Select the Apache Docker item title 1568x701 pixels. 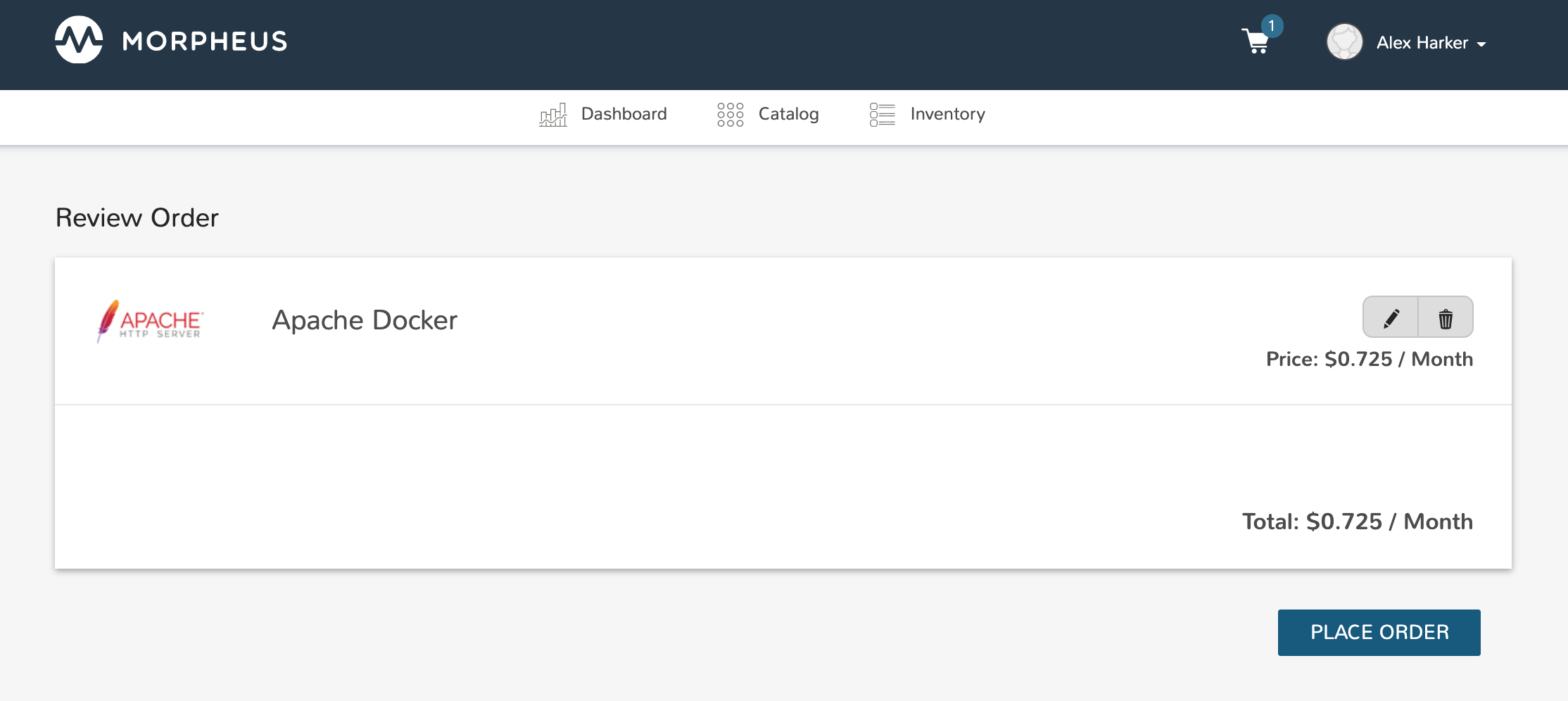click(365, 320)
